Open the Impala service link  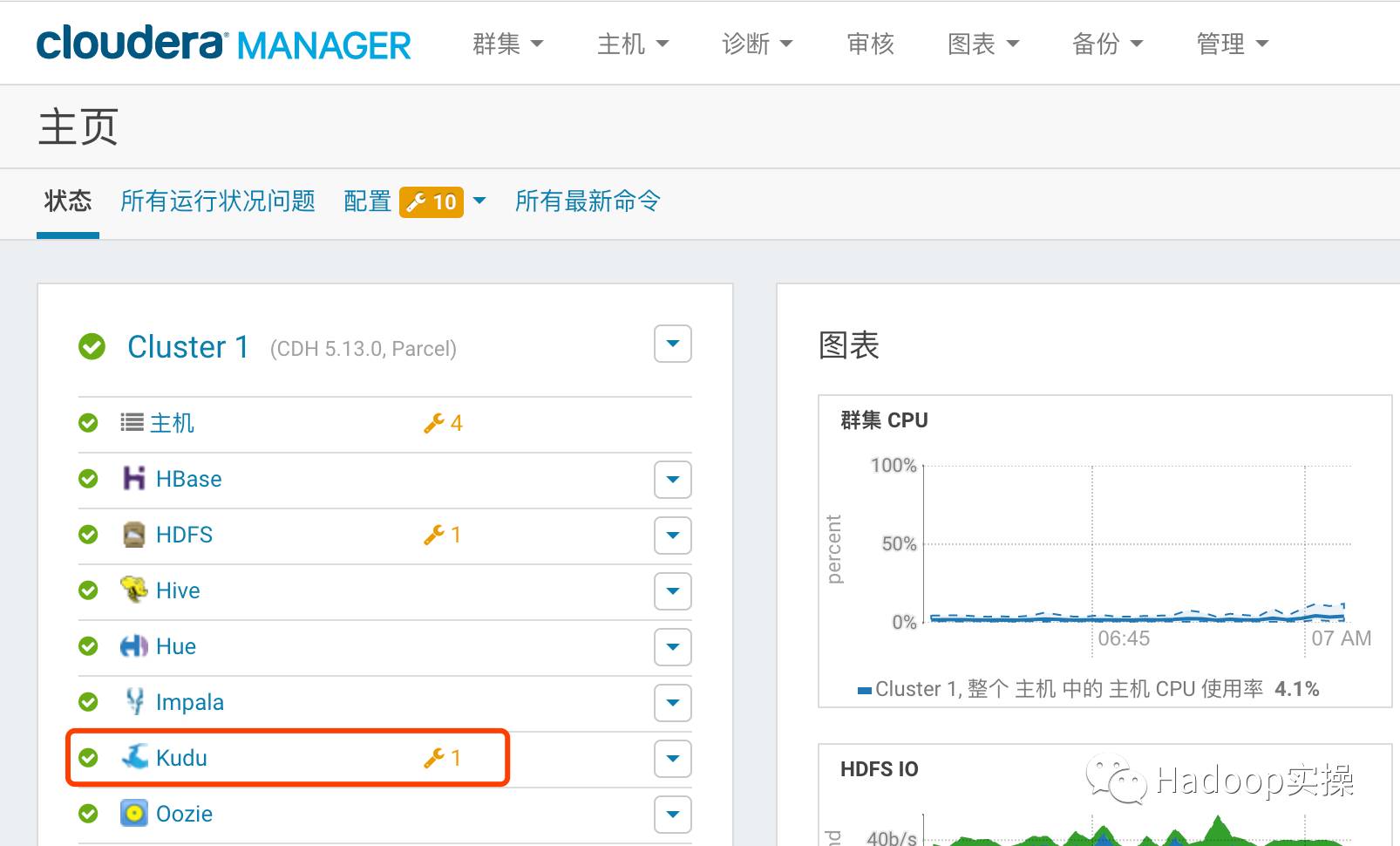190,702
